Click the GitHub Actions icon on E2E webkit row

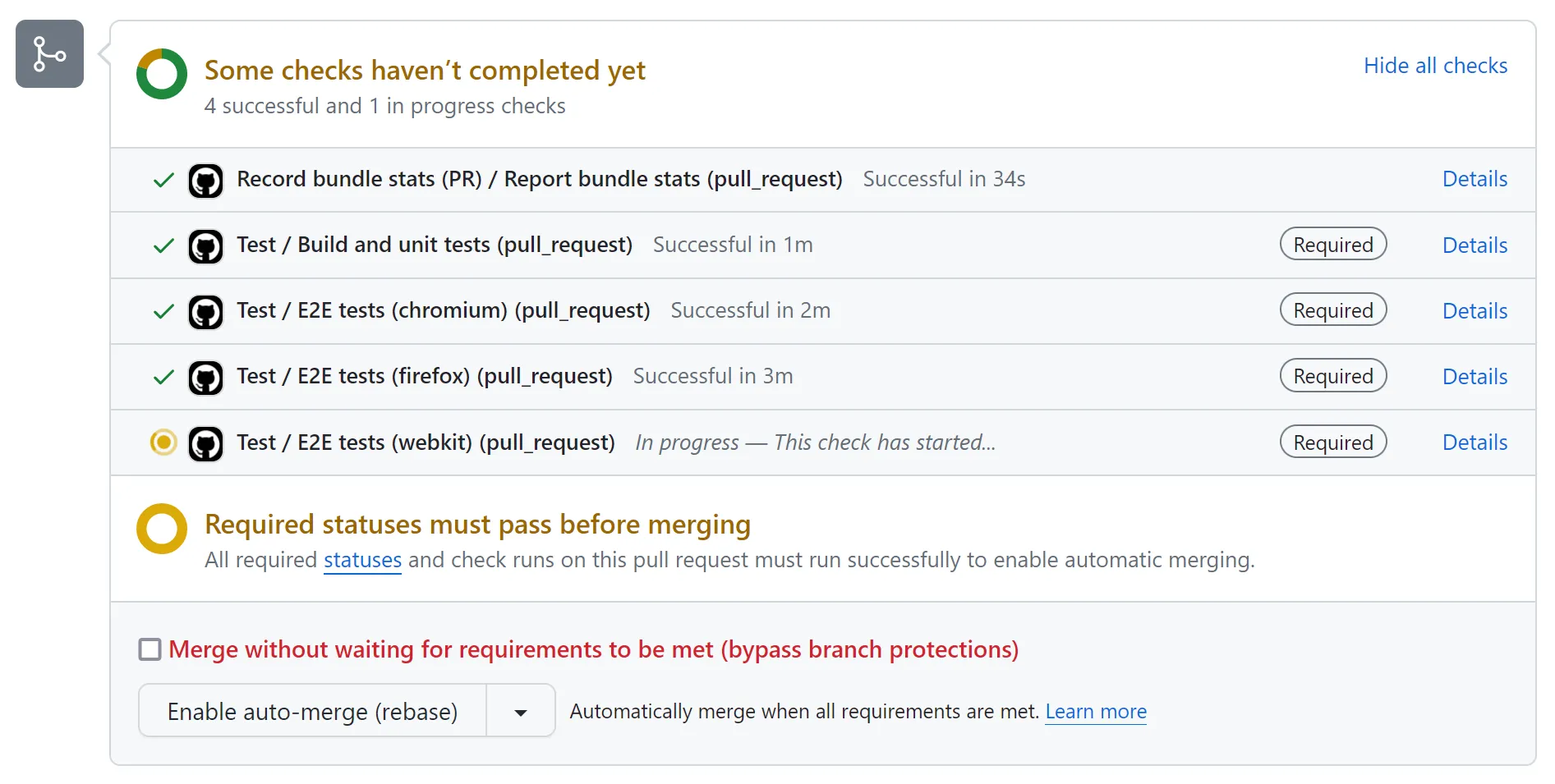(x=206, y=442)
